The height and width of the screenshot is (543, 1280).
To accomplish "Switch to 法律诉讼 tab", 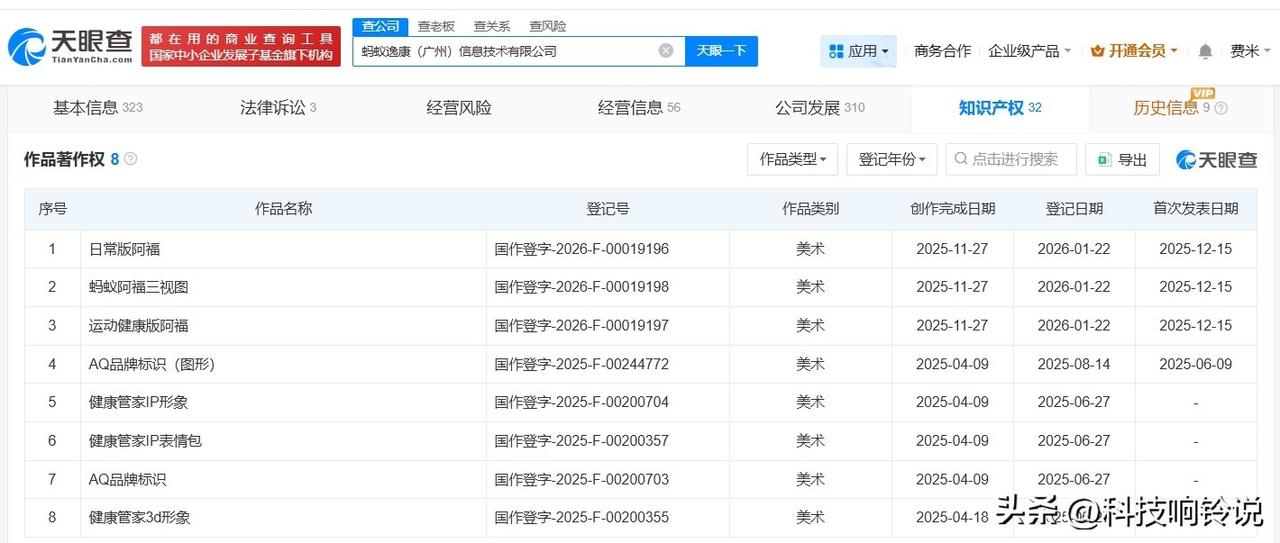I will point(278,108).
